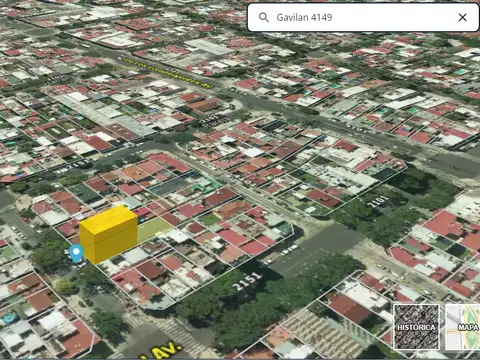
Task: Focus the 'Gavilan 4149' search field
Action: [x=363, y=17]
